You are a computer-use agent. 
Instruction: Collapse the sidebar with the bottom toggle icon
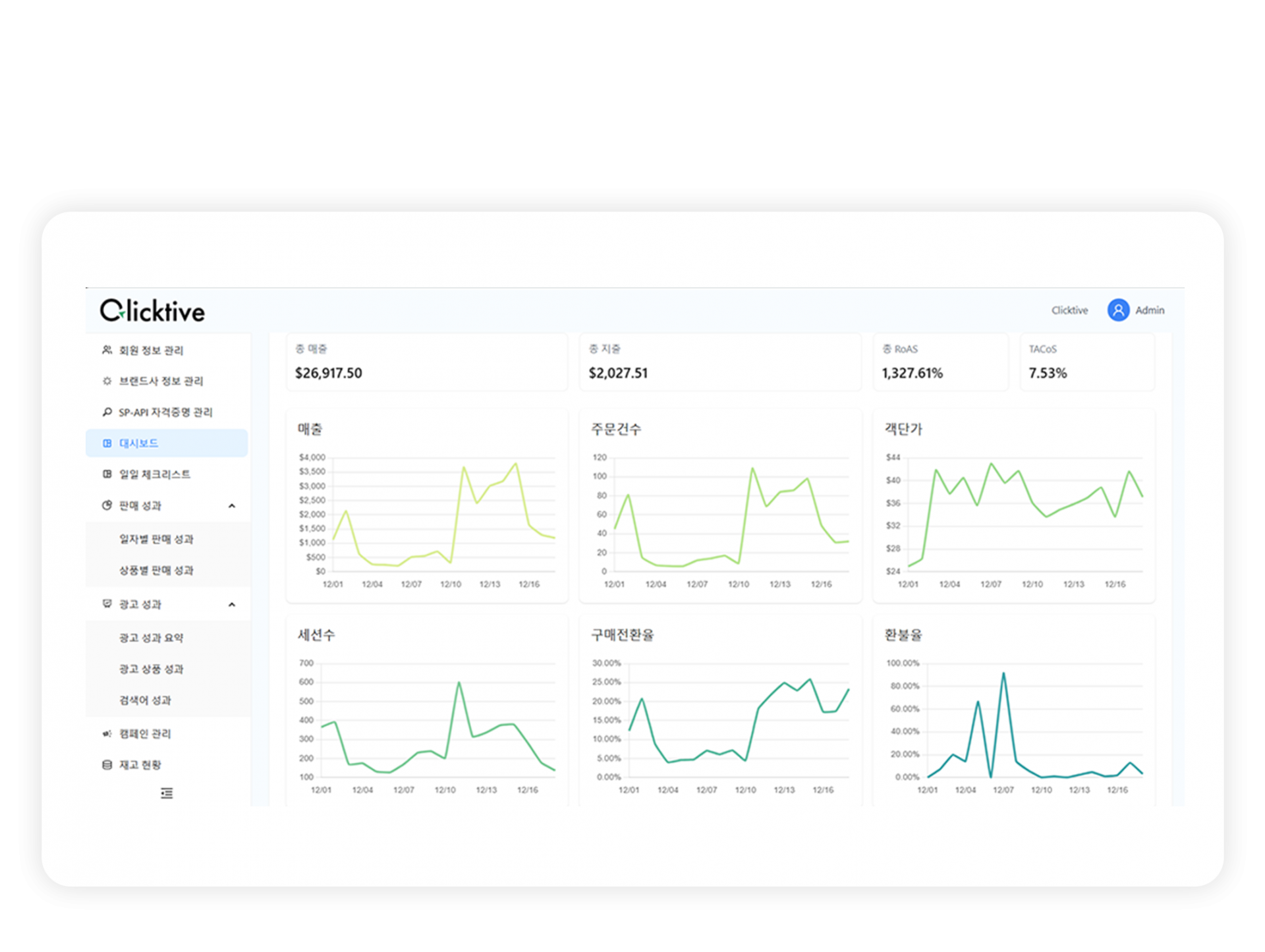pos(167,793)
